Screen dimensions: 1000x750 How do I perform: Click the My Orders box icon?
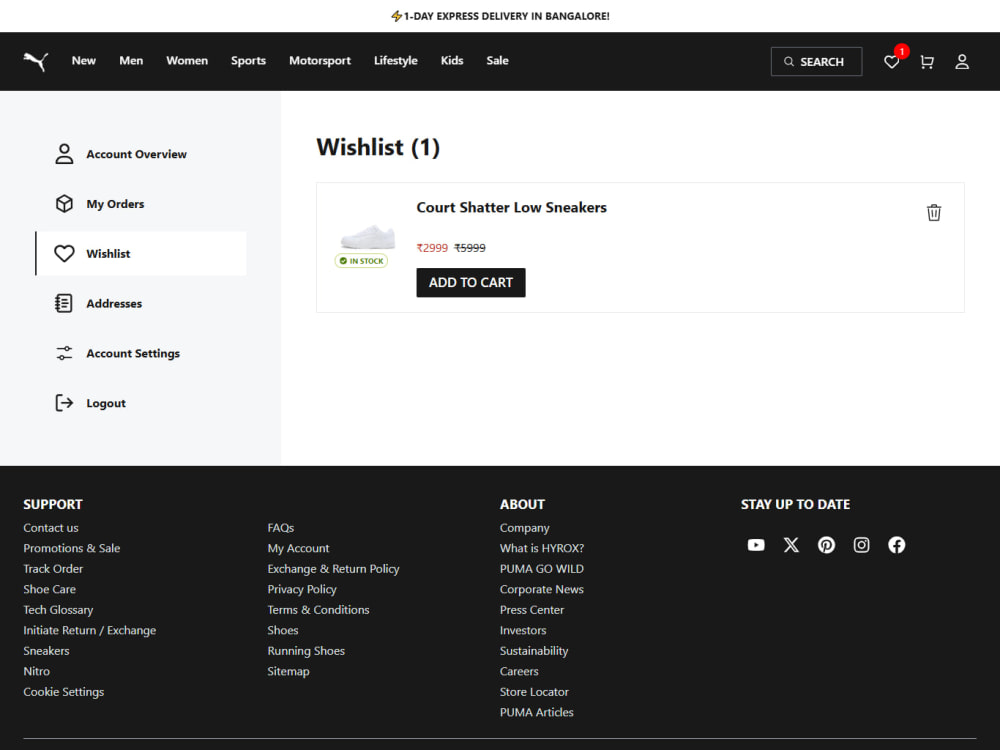tap(64, 203)
